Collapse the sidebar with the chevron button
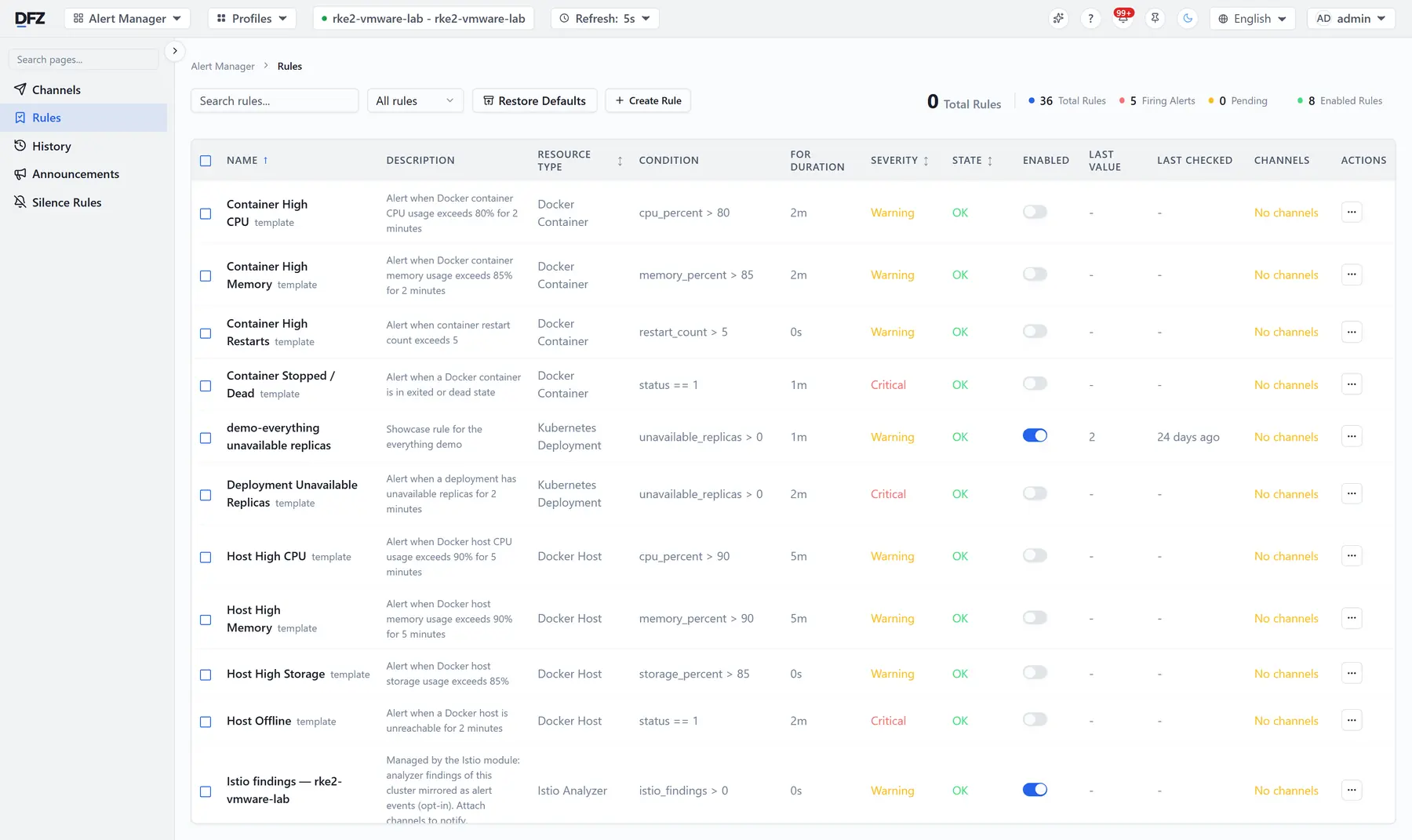The image size is (1412, 840). pyautogui.click(x=174, y=50)
